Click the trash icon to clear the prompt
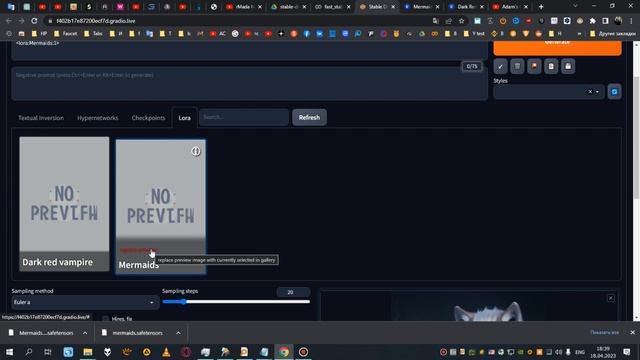The width and height of the screenshot is (640, 360). click(517, 66)
